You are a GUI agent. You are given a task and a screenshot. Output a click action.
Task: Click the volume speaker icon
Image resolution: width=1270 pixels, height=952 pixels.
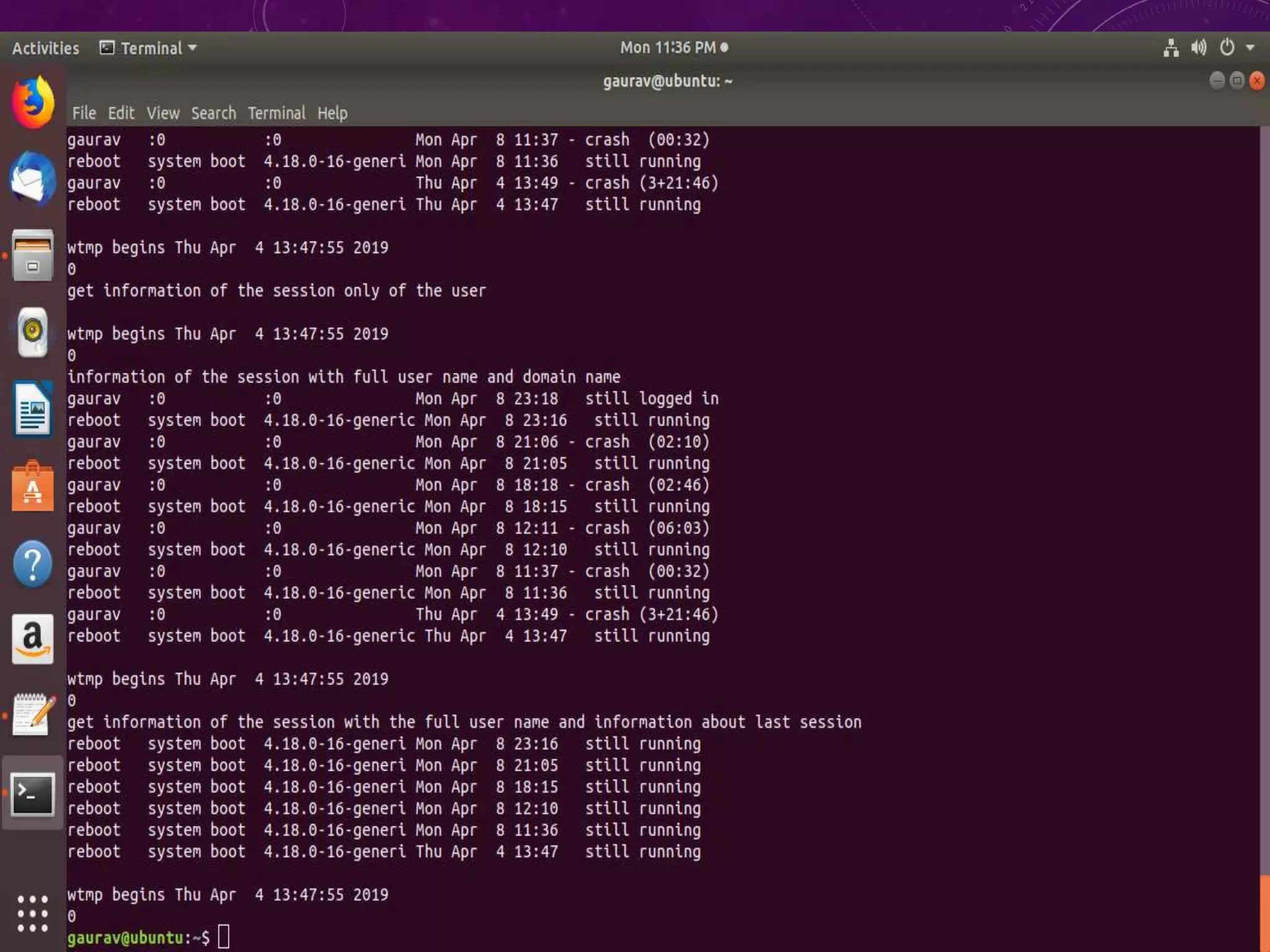point(1199,48)
